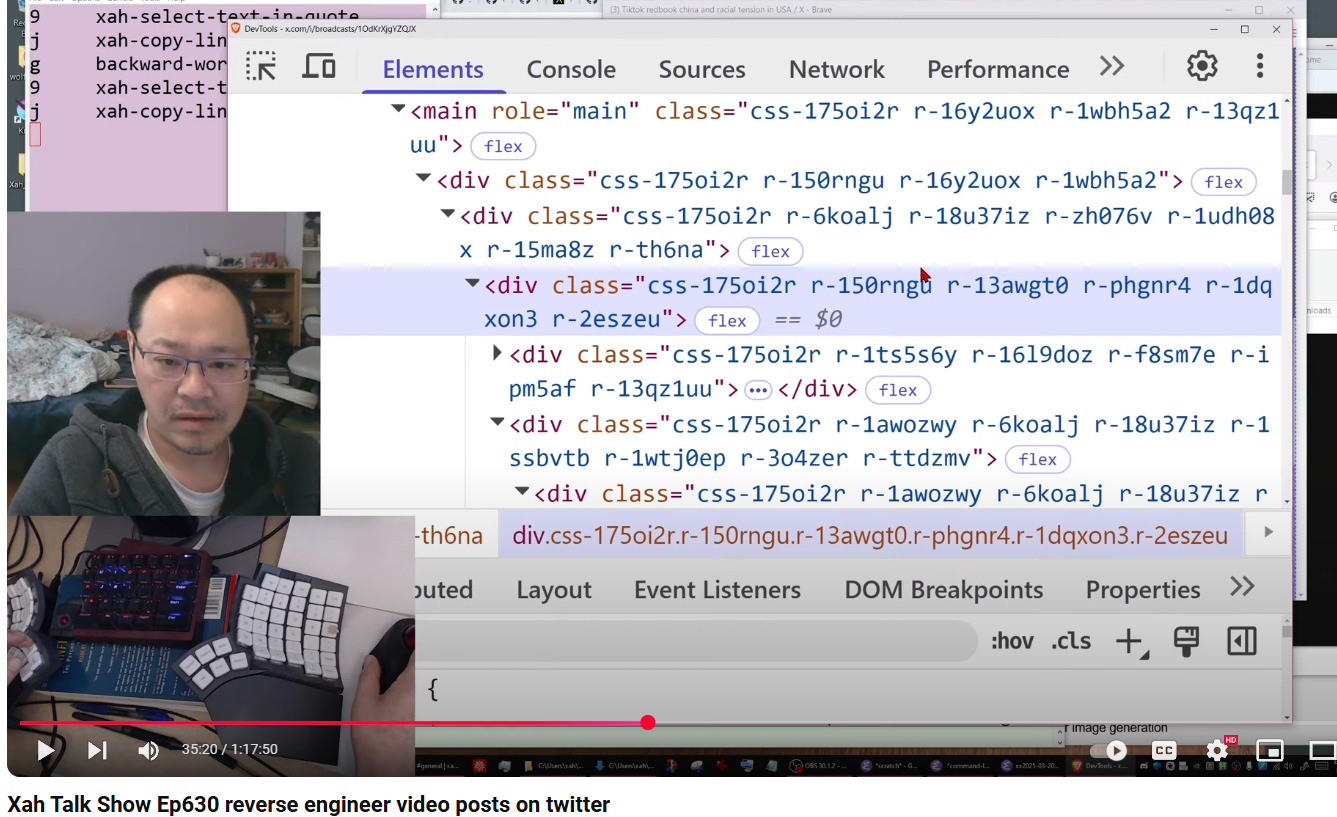Toggle flex badge after r-1wbh5a2 div
The image size is (1337, 817).
(x=1224, y=182)
